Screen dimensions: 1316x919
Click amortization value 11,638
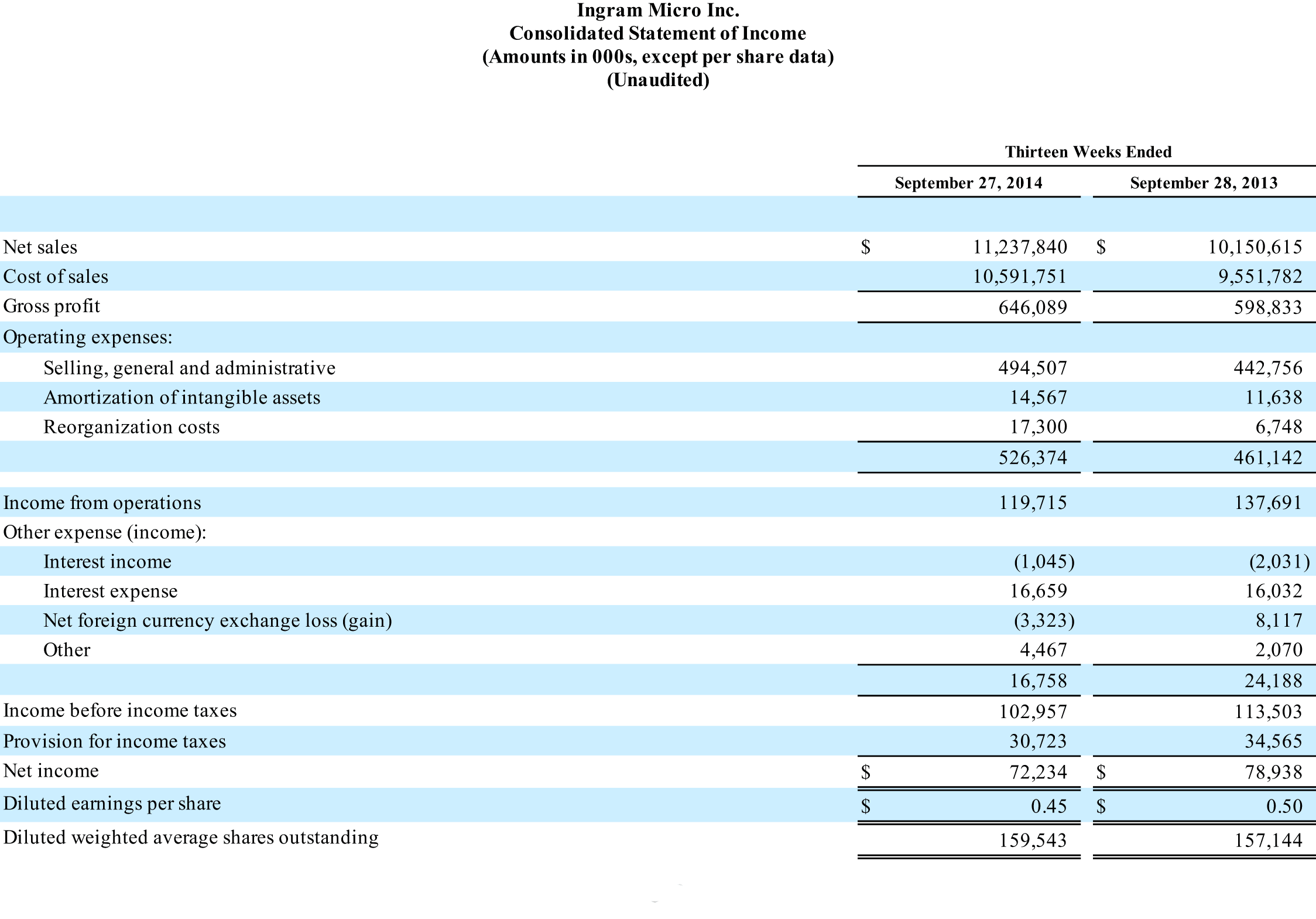click(x=1274, y=397)
